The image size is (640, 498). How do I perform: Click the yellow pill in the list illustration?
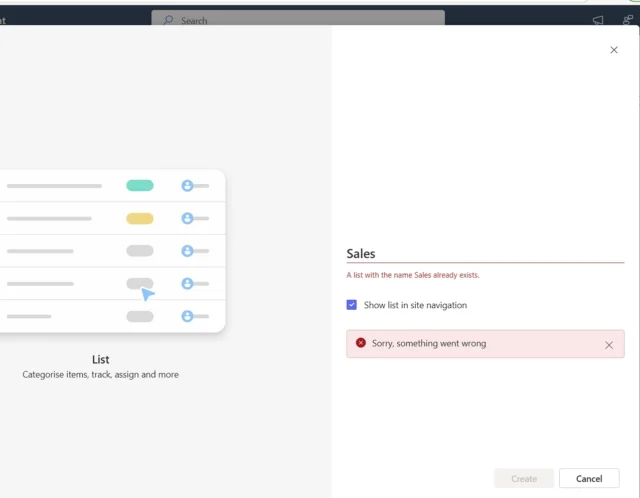[x=140, y=218]
